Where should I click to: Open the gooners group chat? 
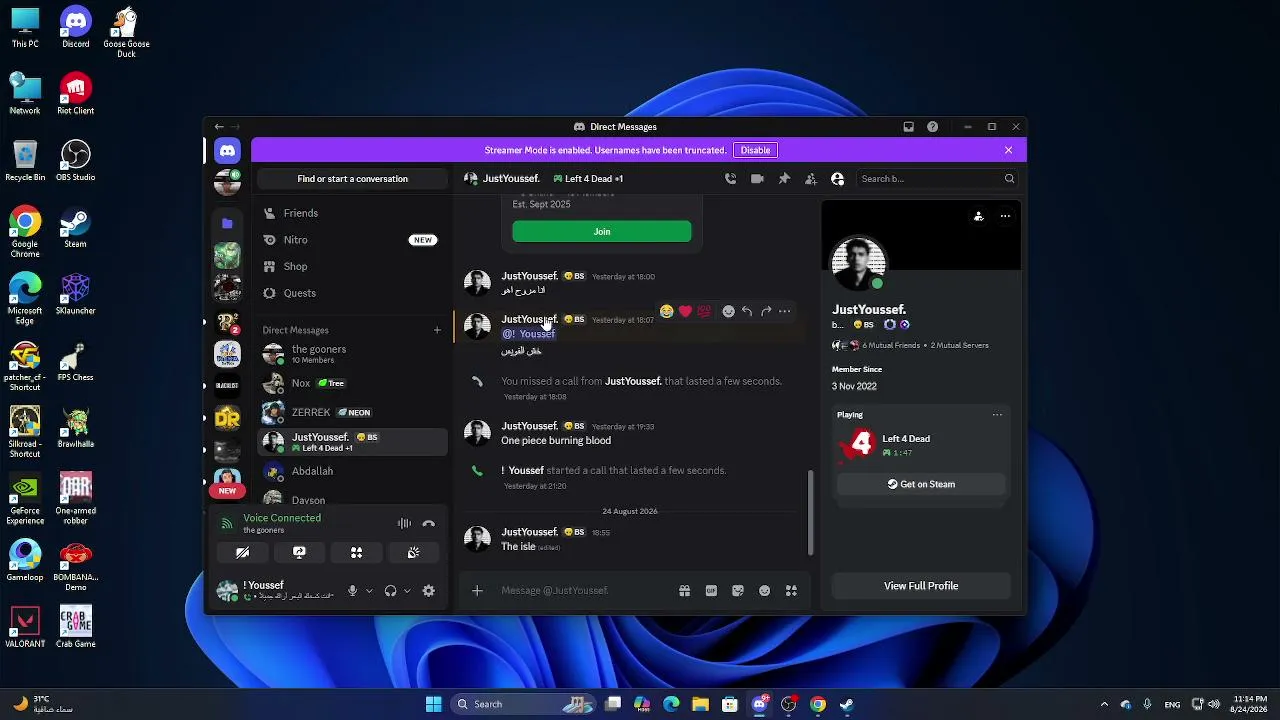[352, 354]
